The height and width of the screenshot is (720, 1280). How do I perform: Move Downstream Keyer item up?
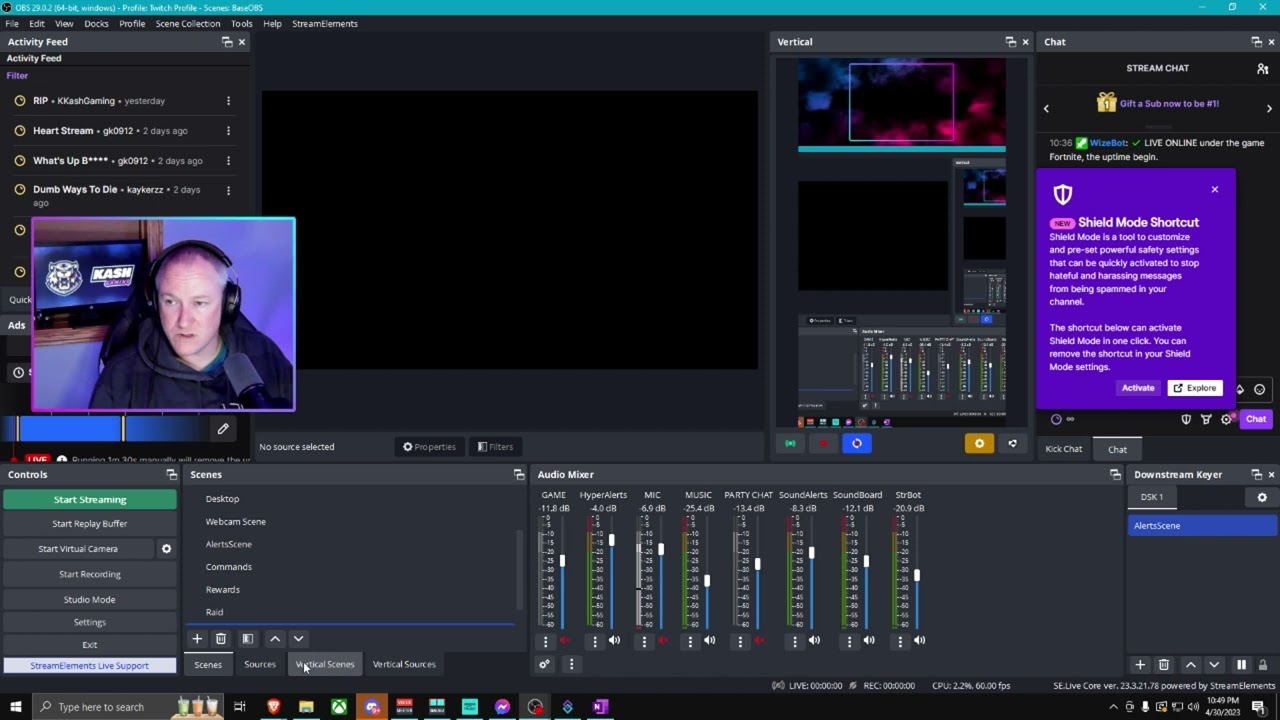click(1190, 665)
